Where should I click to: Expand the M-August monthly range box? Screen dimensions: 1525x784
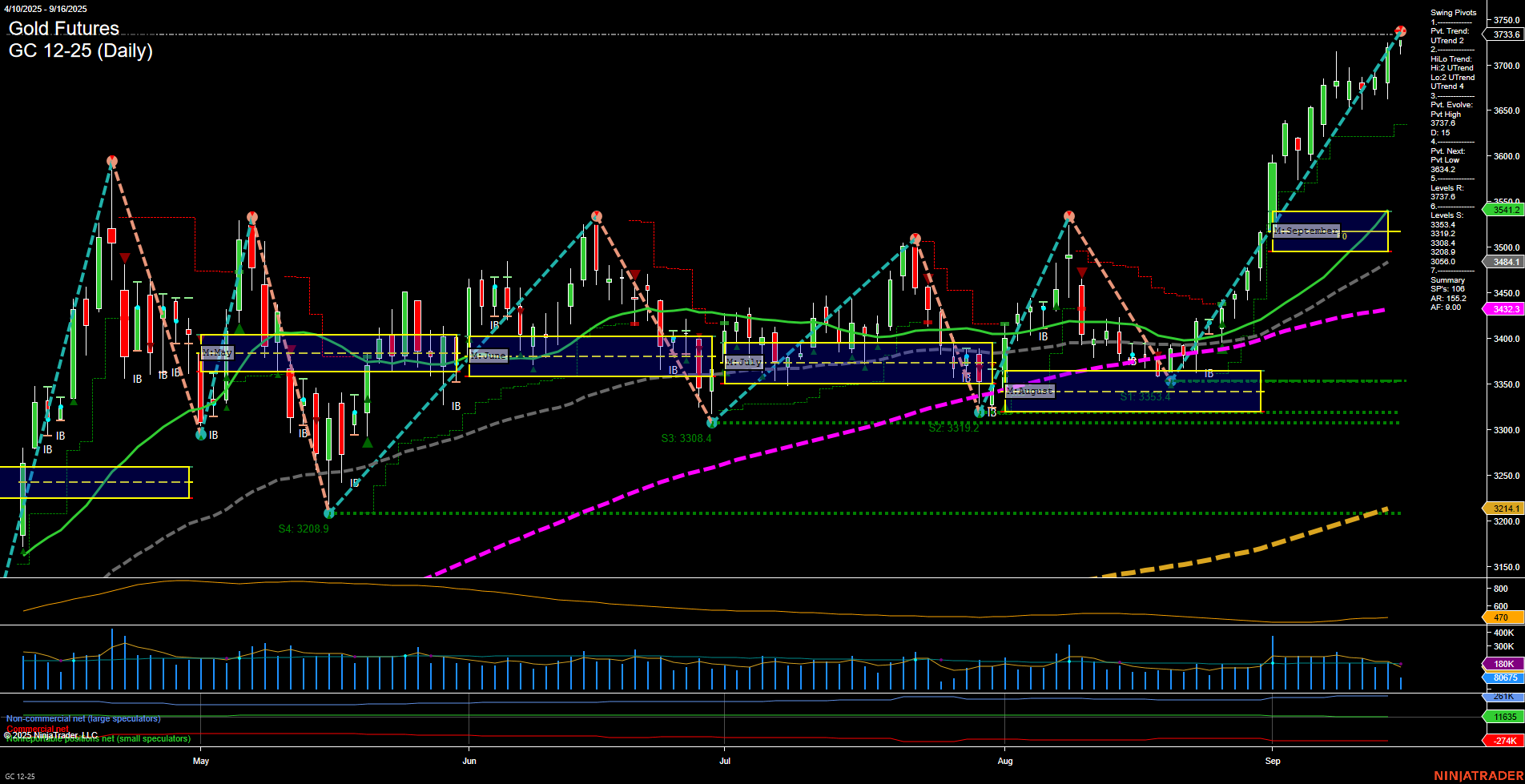1029,390
